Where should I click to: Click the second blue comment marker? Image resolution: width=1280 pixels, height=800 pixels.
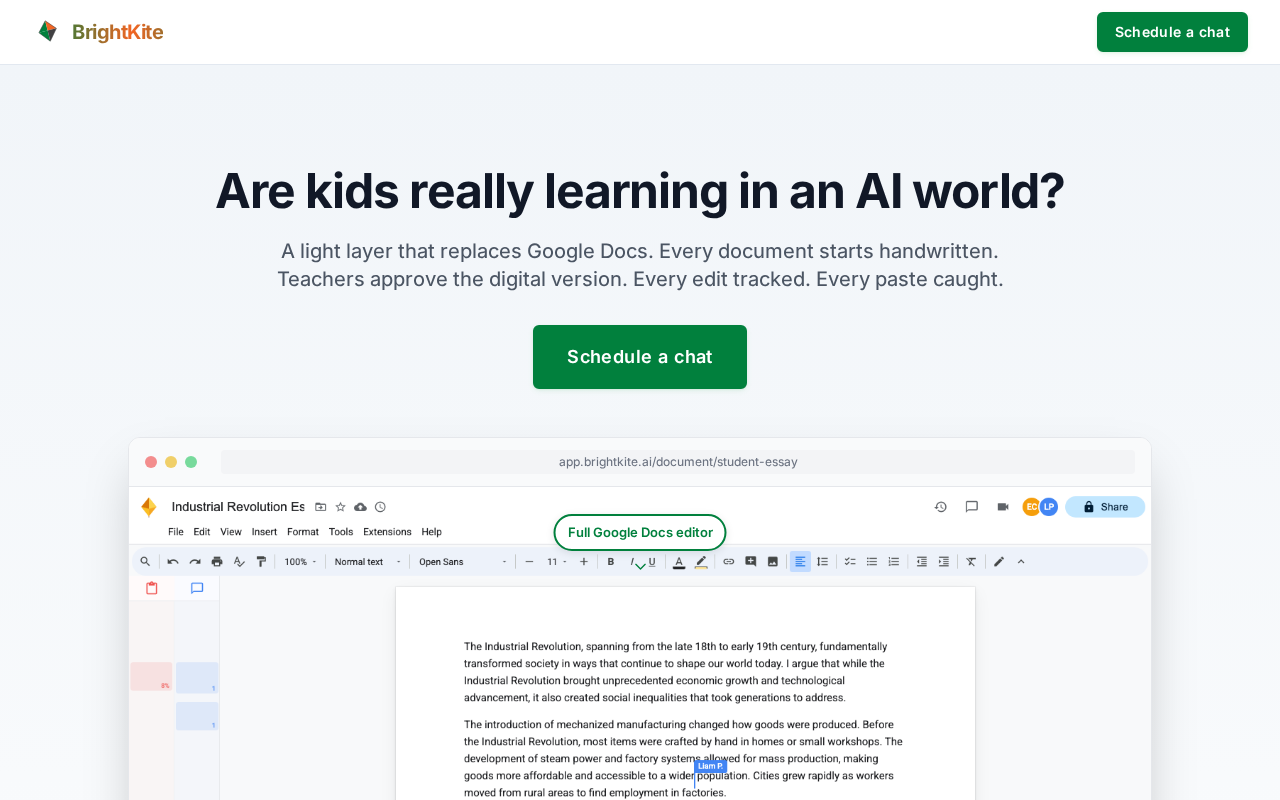[x=197, y=716]
